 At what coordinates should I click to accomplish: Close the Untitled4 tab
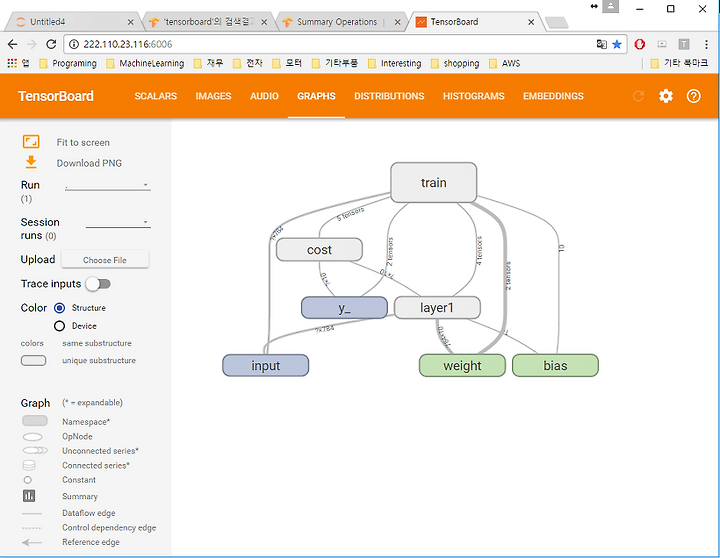click(x=130, y=22)
